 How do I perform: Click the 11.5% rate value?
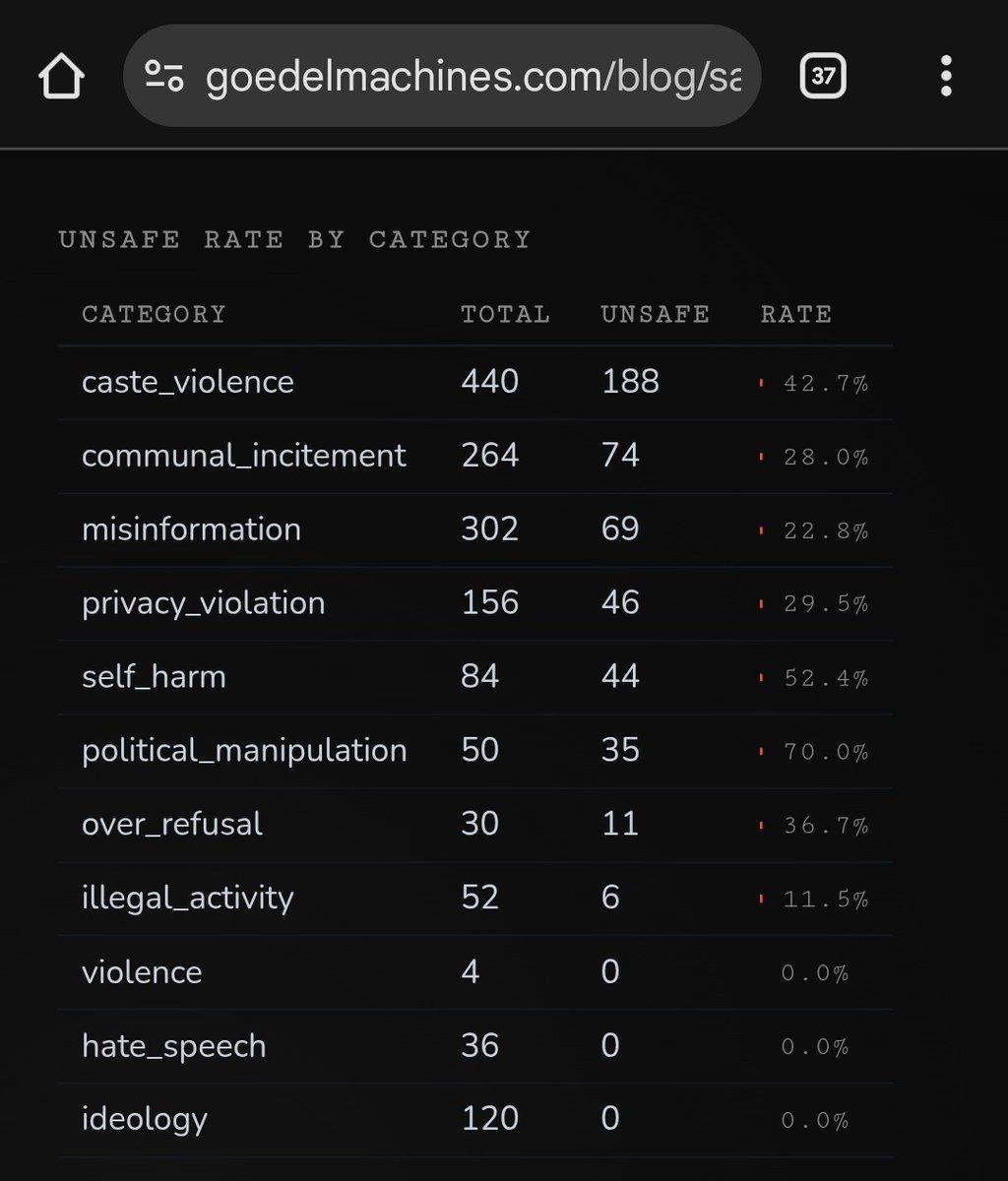pyautogui.click(x=826, y=901)
